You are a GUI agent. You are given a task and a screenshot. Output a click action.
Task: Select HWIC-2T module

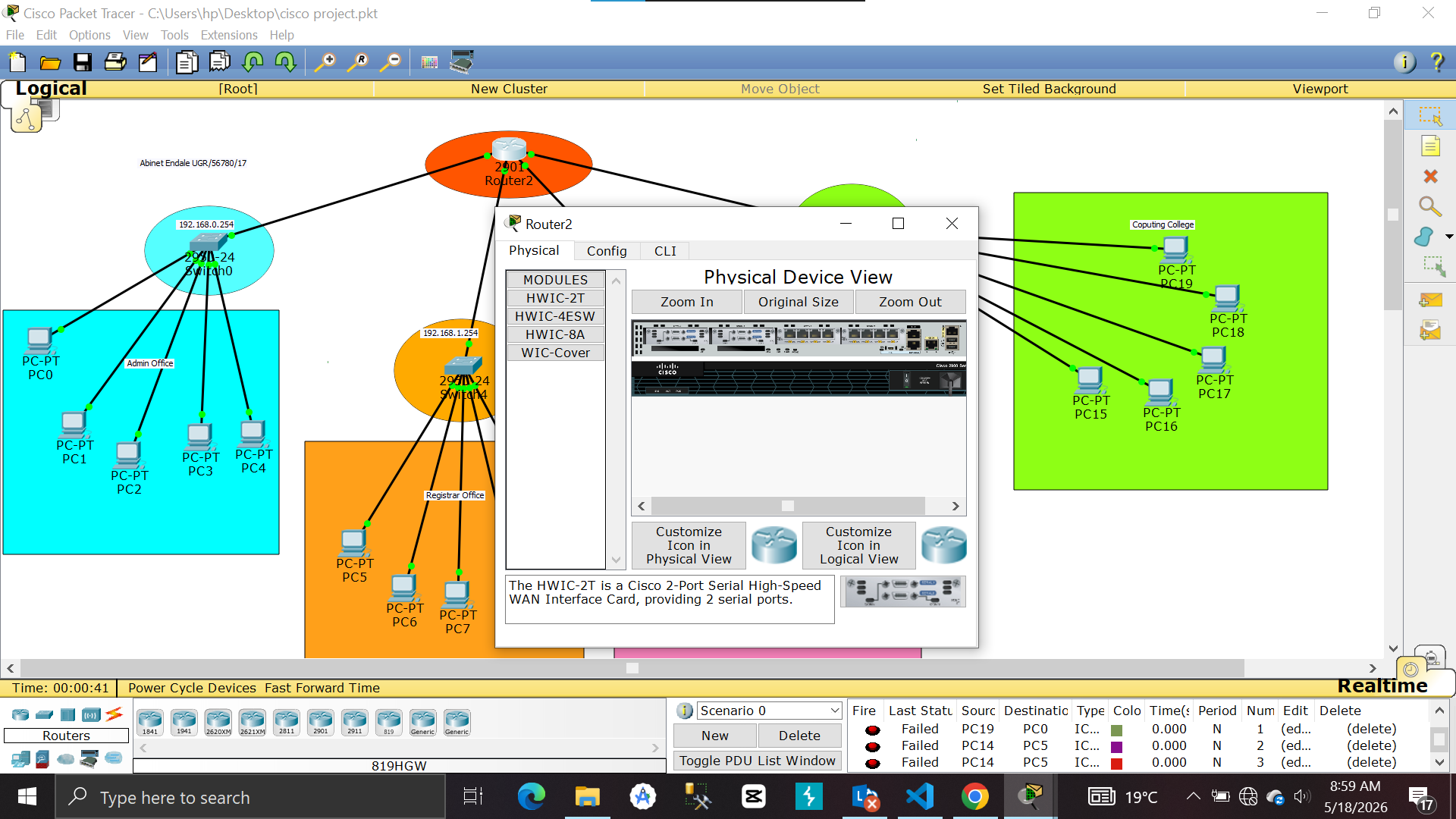555,298
